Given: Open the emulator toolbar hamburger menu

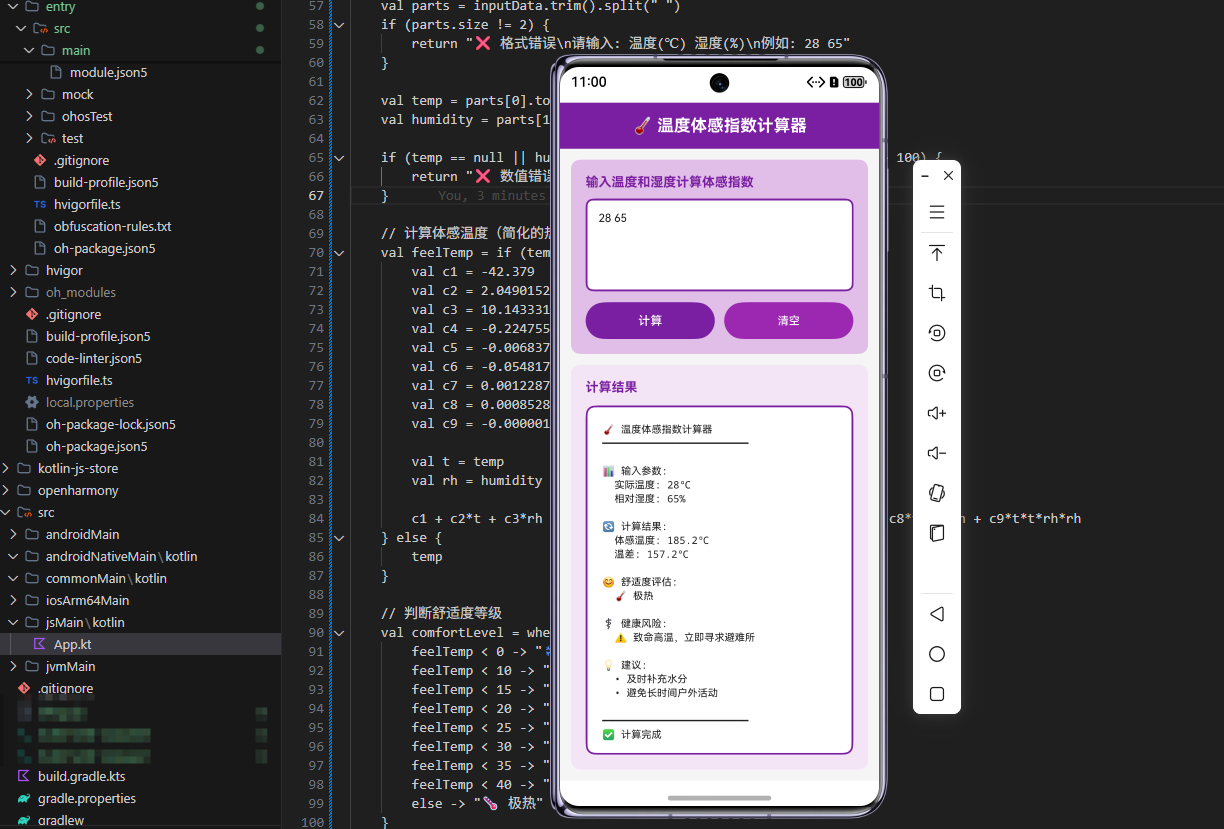Looking at the screenshot, I should pos(937,213).
